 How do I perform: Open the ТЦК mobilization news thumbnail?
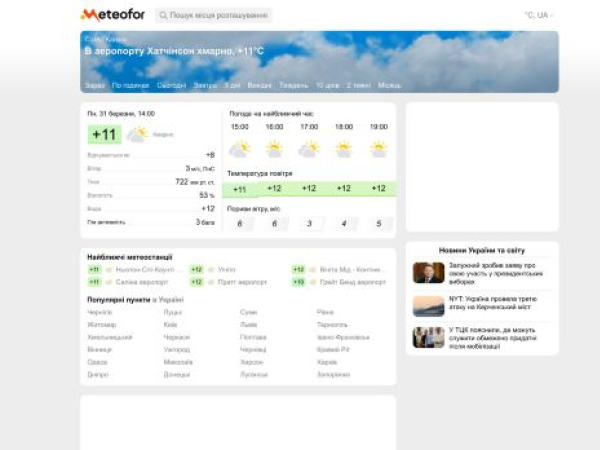(429, 337)
